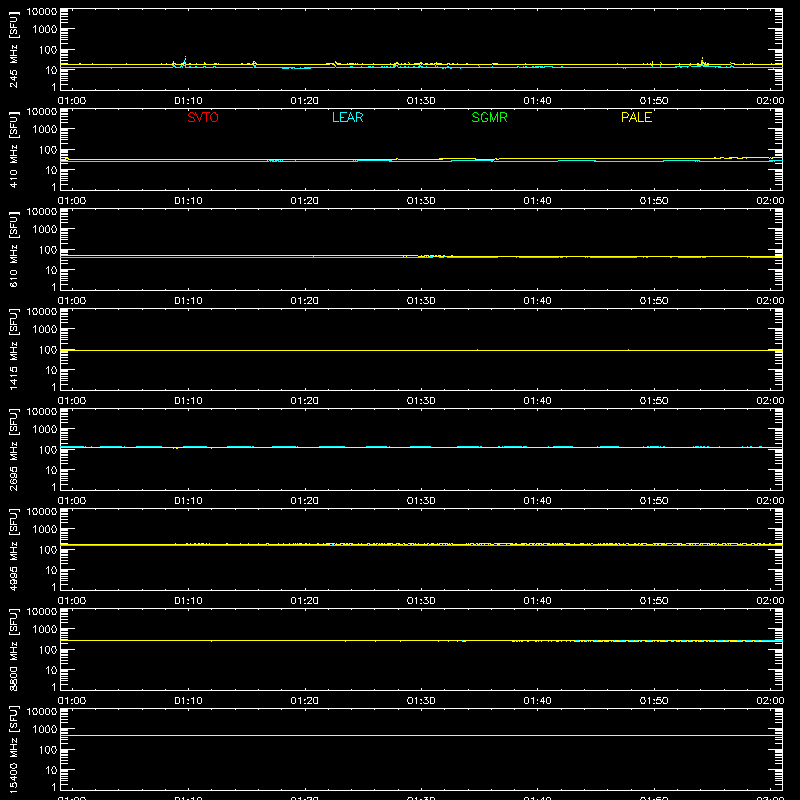Click the 1000 y-axis value on 15400 MHz plot

click(44, 729)
